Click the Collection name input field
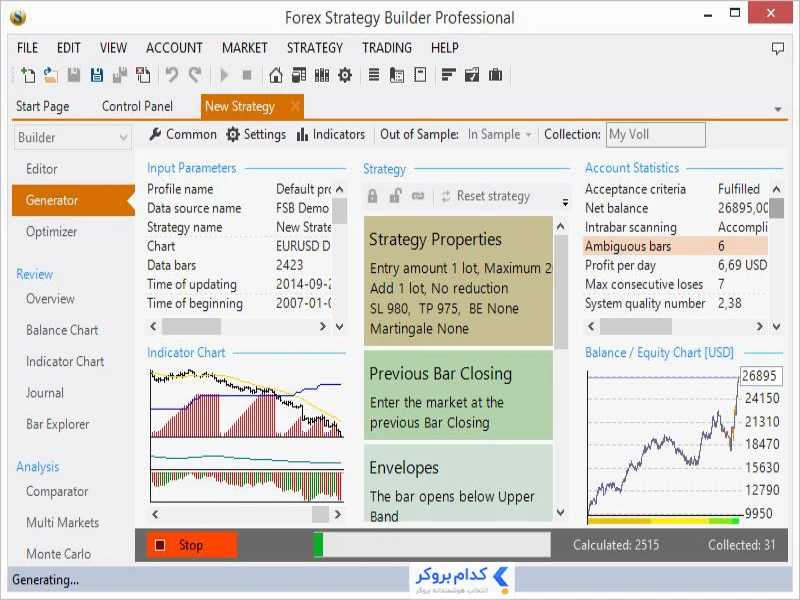800x600 pixels. click(x=656, y=135)
